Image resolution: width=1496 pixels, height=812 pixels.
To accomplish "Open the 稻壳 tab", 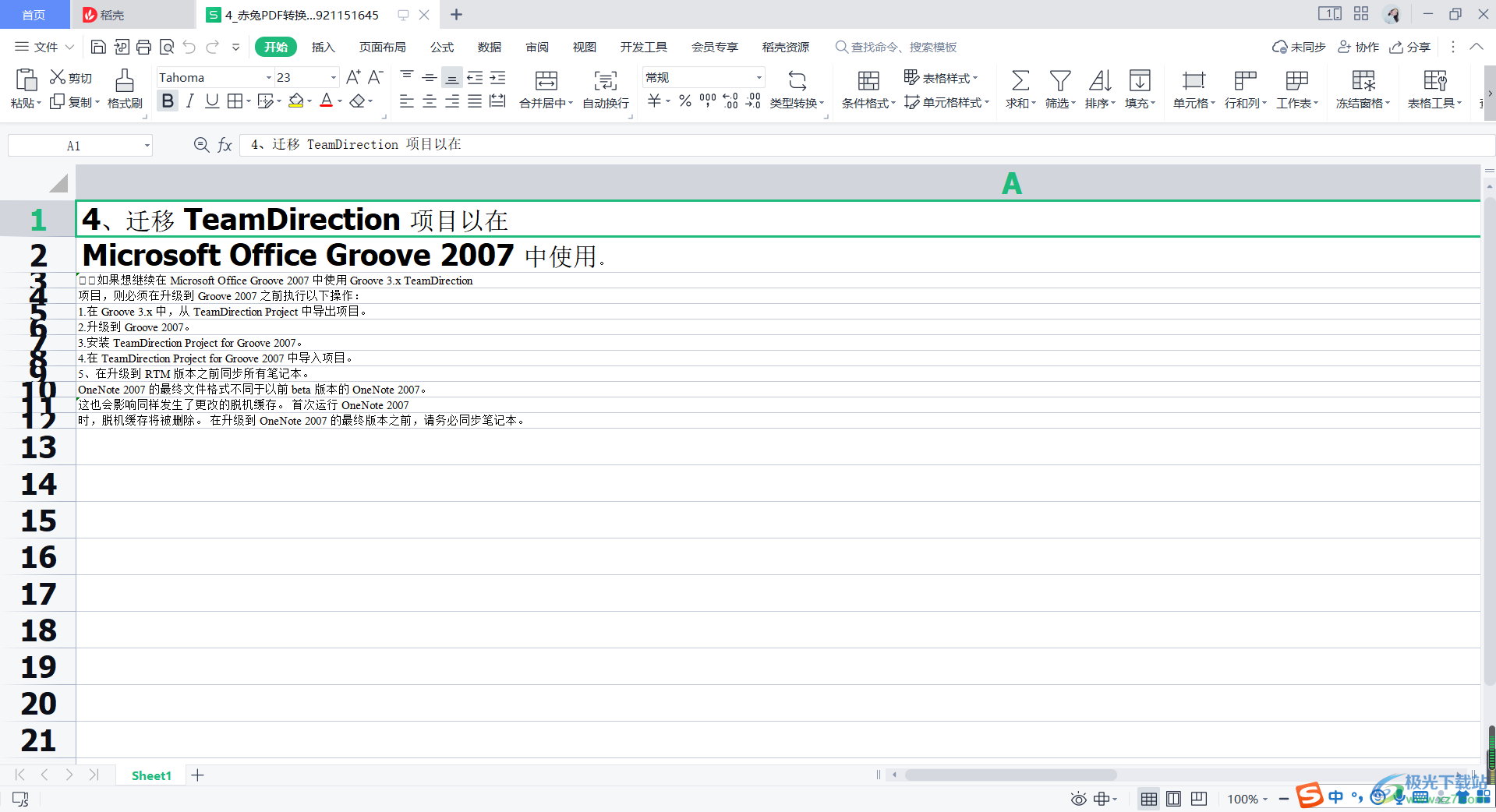I will pyautogui.click(x=133, y=15).
